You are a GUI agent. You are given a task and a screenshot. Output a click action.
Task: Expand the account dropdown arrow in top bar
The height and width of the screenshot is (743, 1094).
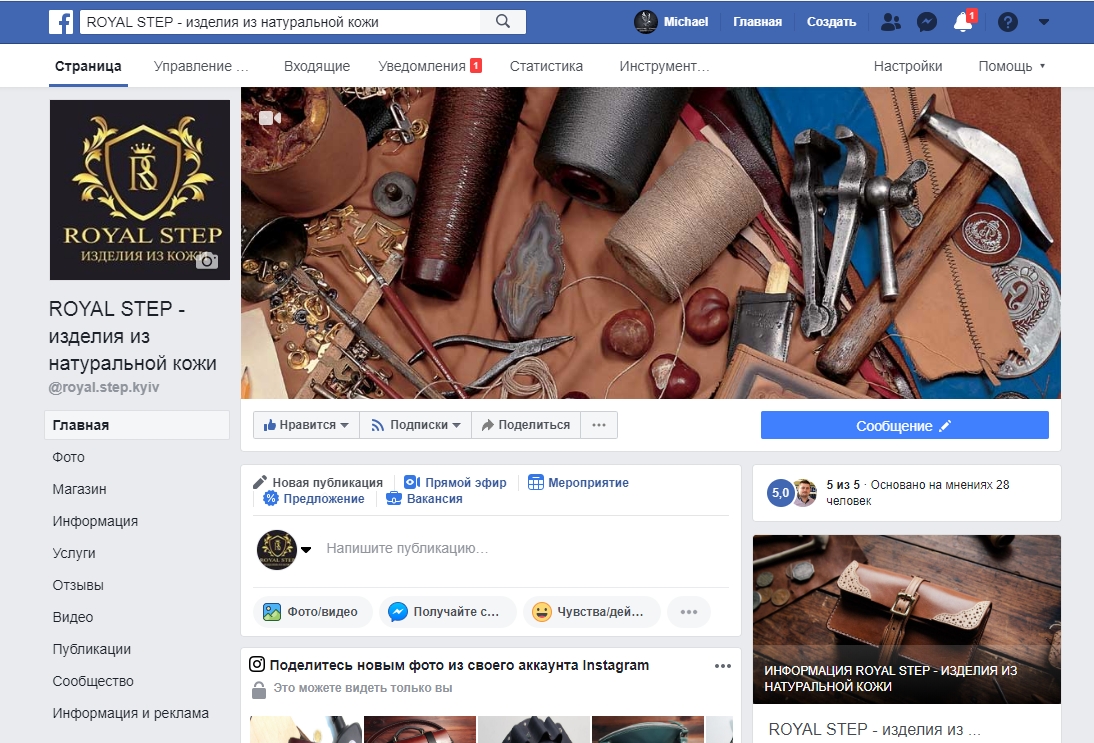click(1044, 22)
